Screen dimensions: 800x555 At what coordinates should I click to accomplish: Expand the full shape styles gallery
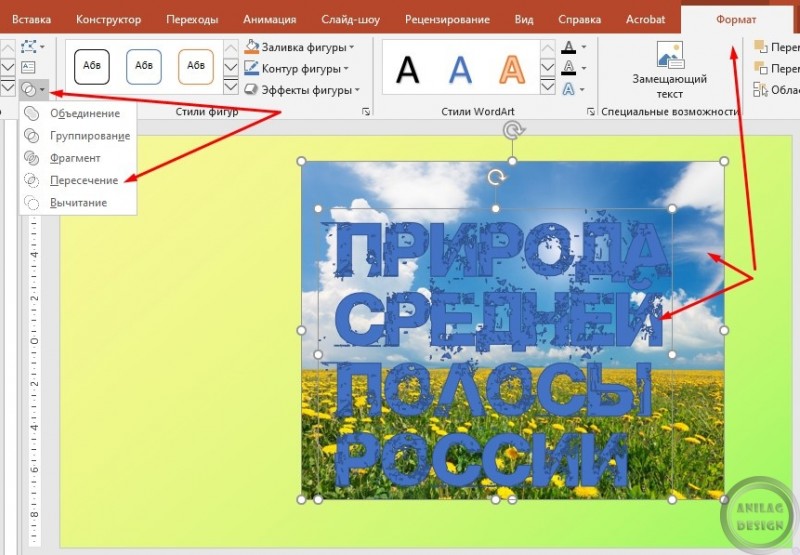(x=231, y=86)
